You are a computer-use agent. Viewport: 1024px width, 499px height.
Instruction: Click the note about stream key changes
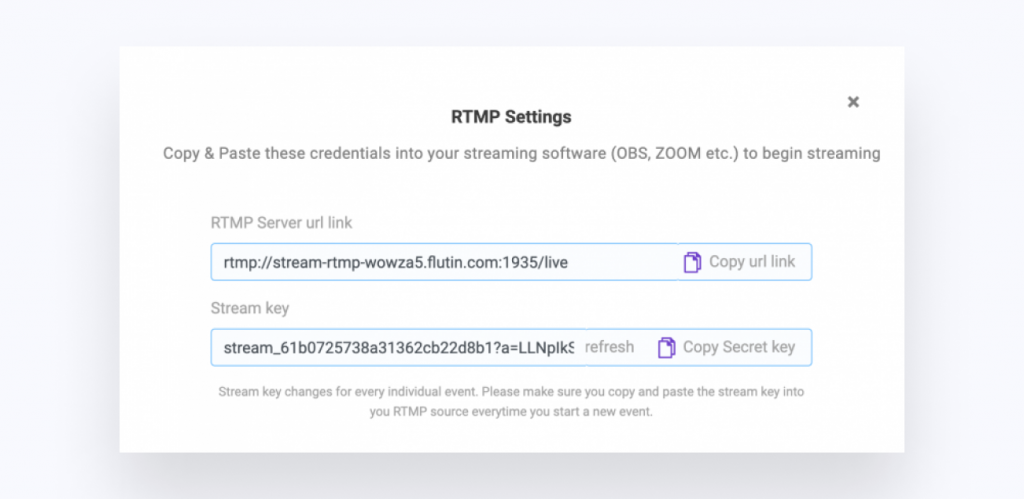click(511, 402)
